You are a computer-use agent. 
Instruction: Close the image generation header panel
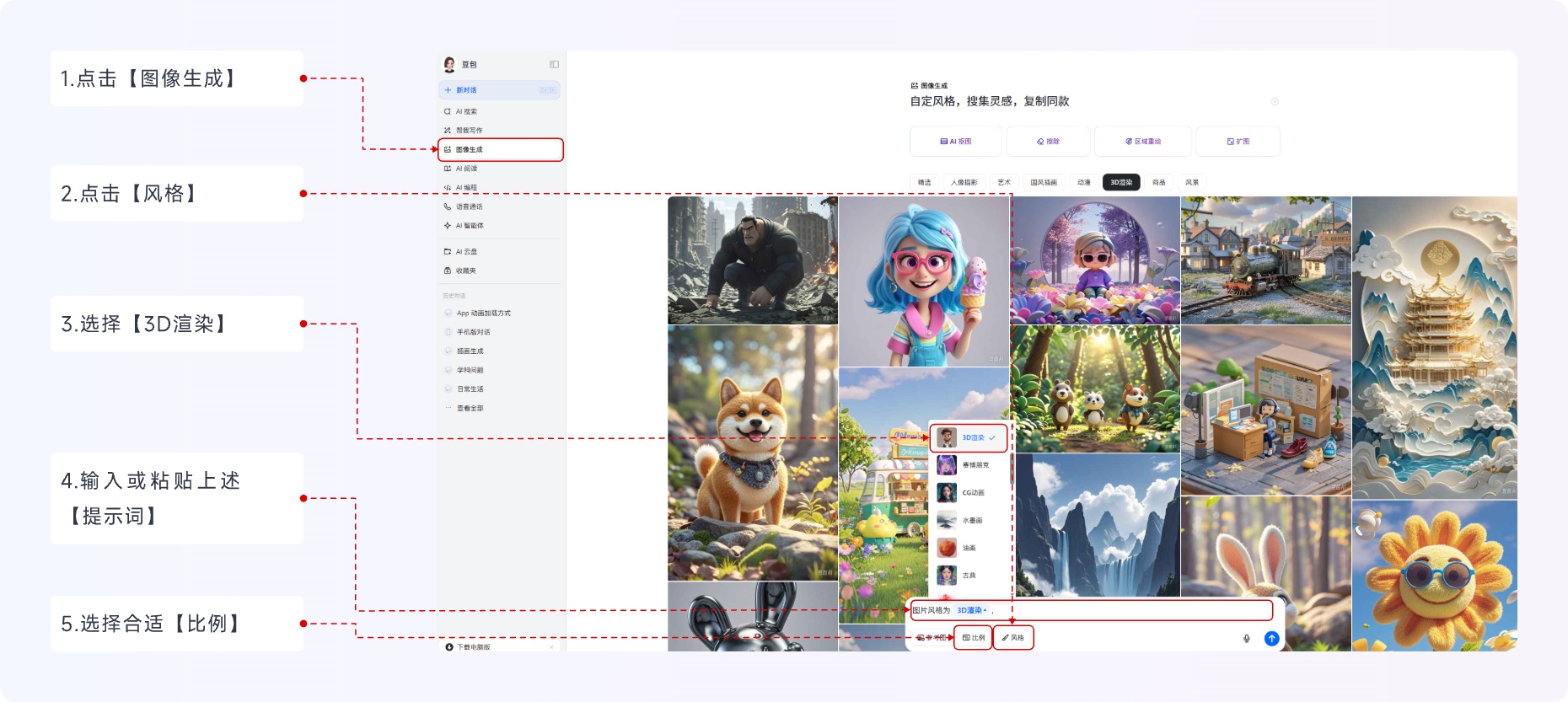tap(1275, 101)
